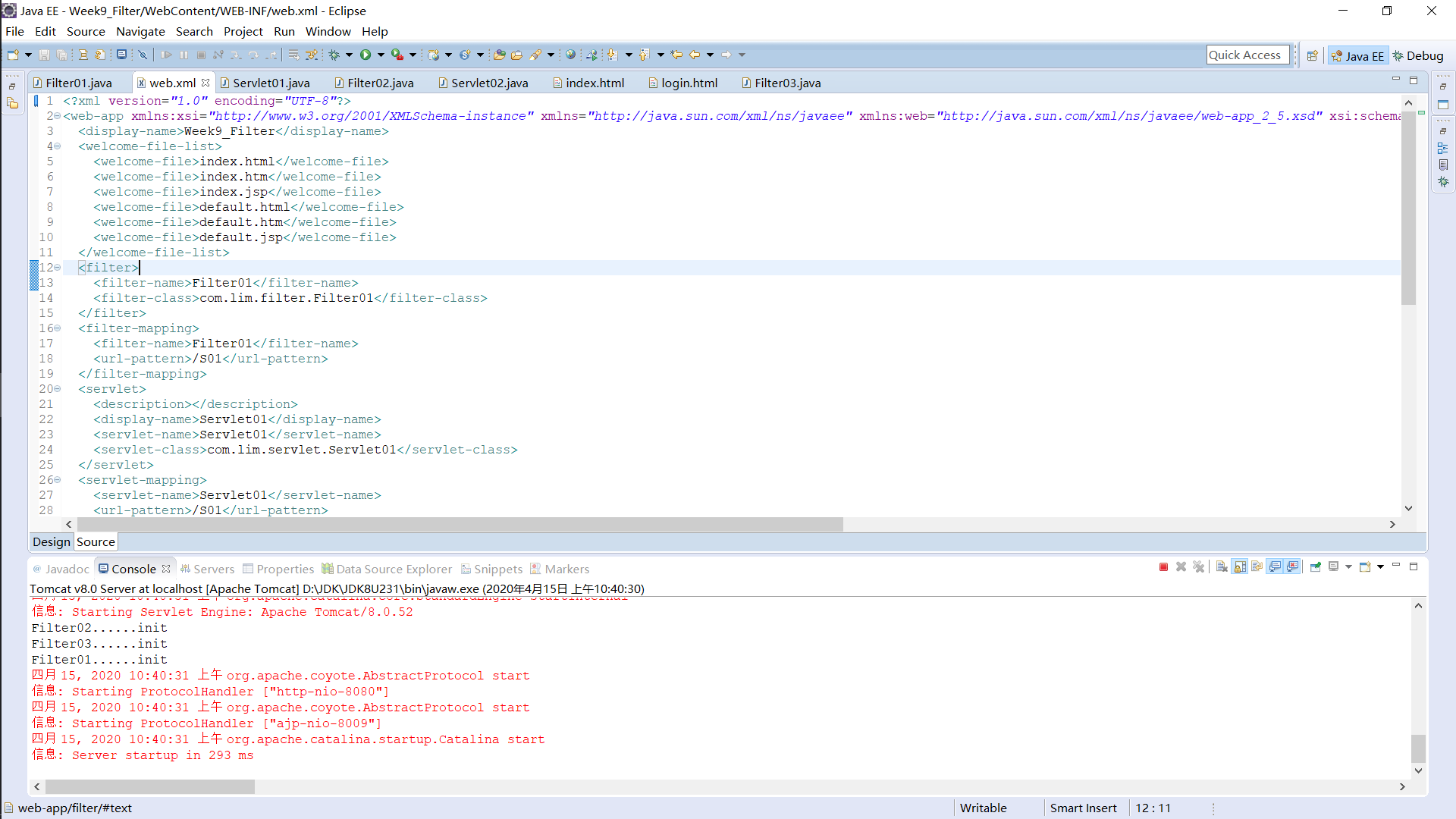Toggle Scroll Lock in the Console view
The image size is (1456, 819).
1239,566
